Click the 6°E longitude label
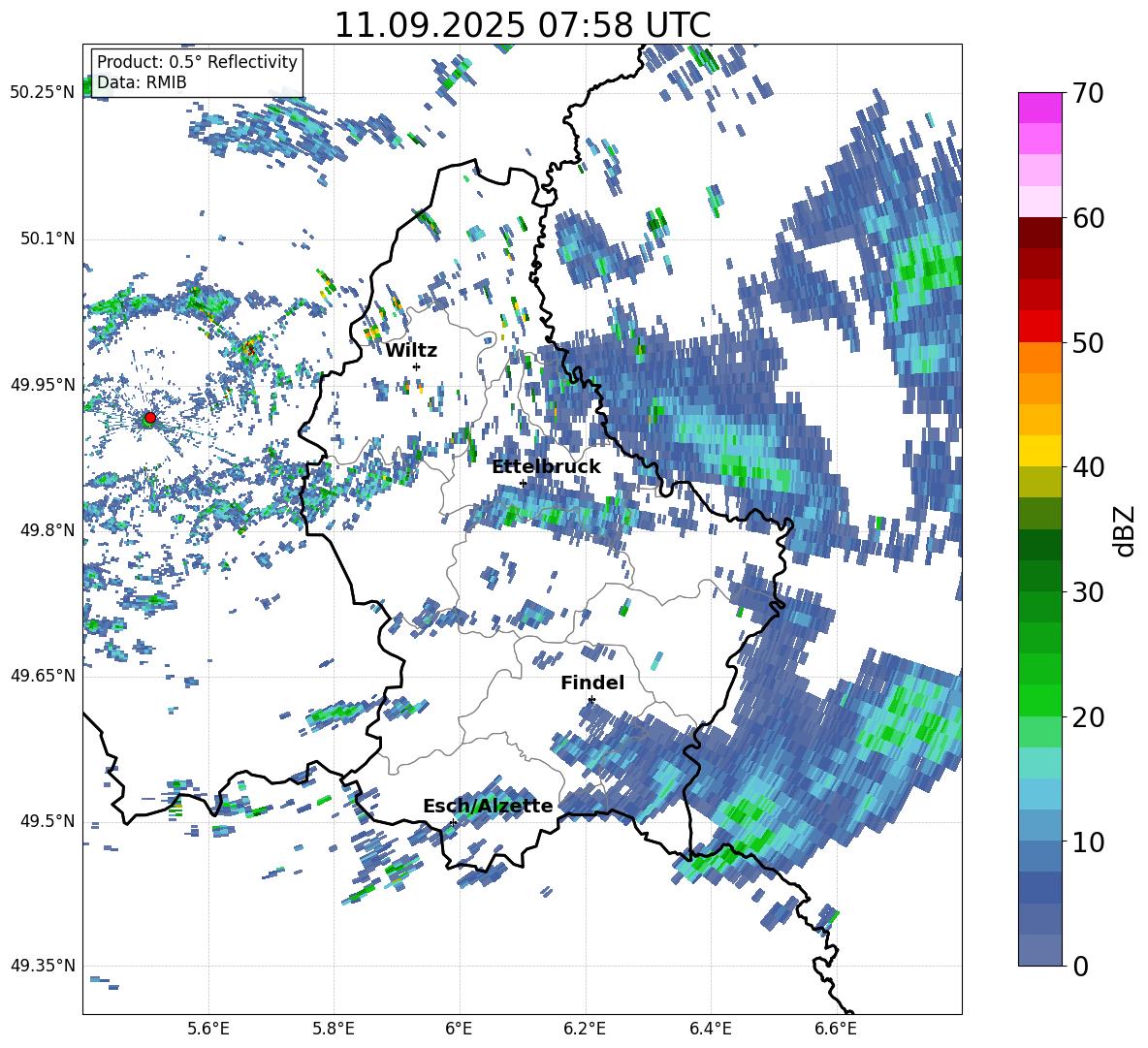This screenshot has width=1148, height=1048. pos(459,1029)
